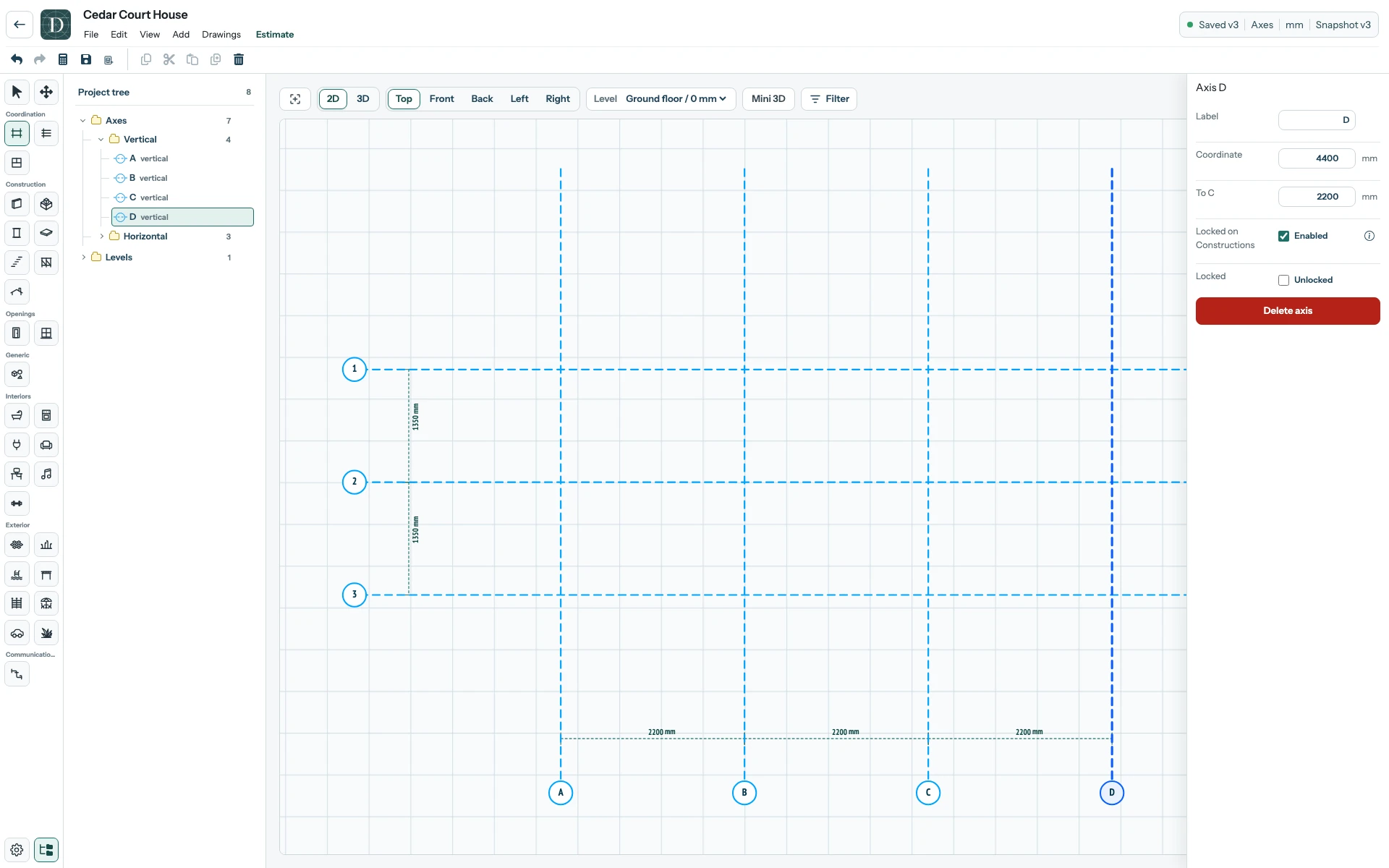Open the calculator icon in toolbar
The width and height of the screenshot is (1389, 868).
(63, 59)
